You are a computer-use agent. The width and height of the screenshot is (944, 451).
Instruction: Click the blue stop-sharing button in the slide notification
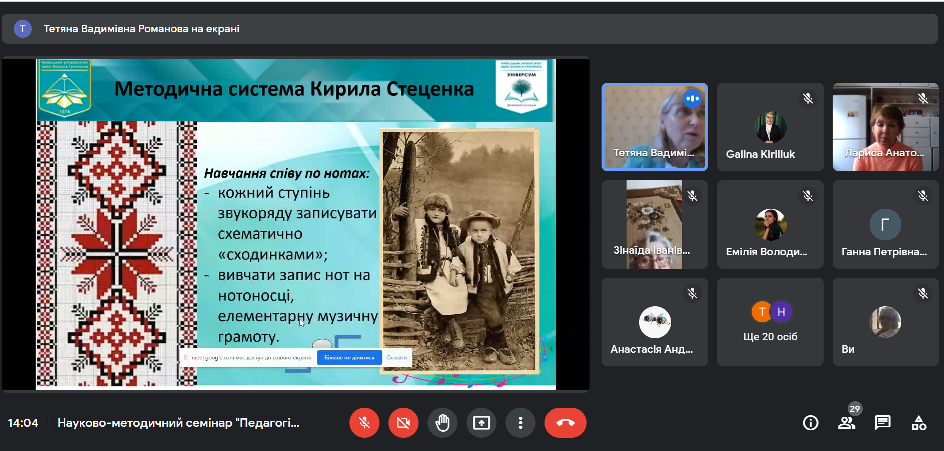point(350,357)
